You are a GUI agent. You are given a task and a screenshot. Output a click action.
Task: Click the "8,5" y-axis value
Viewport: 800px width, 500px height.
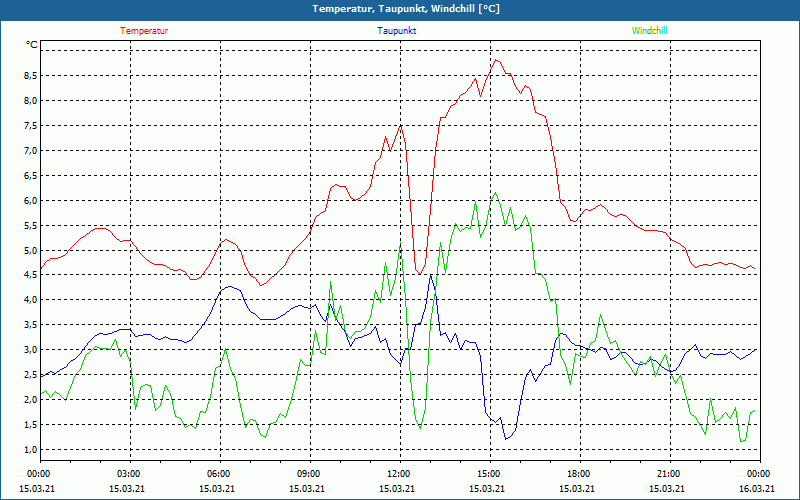32,76
